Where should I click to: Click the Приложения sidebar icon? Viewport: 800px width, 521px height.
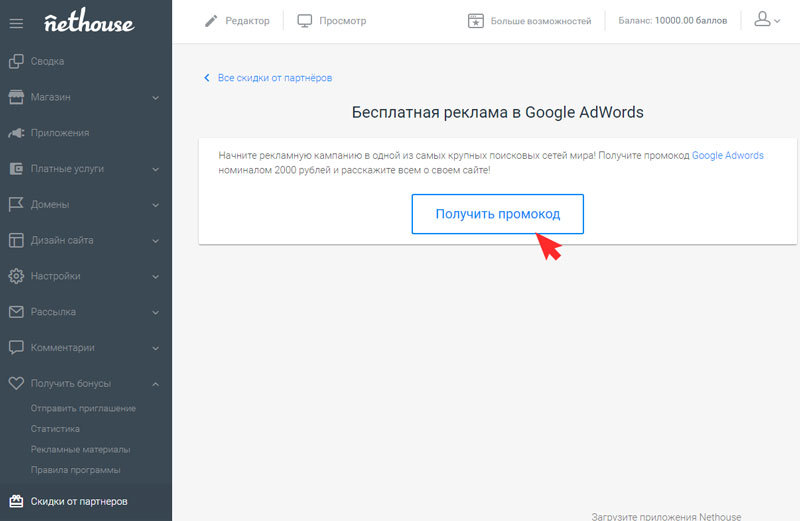[x=16, y=133]
